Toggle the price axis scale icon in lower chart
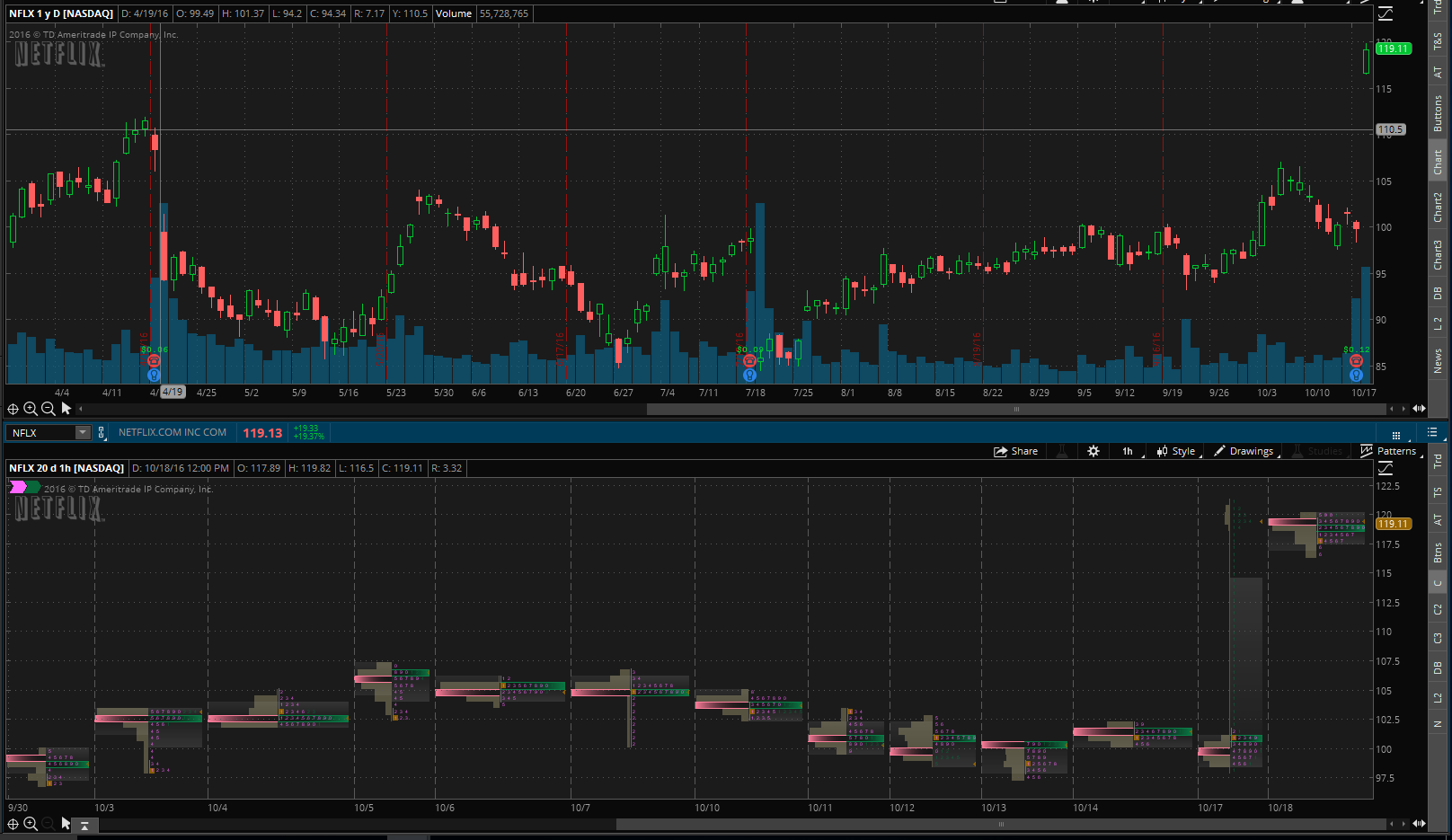1452x840 pixels. [x=1386, y=468]
